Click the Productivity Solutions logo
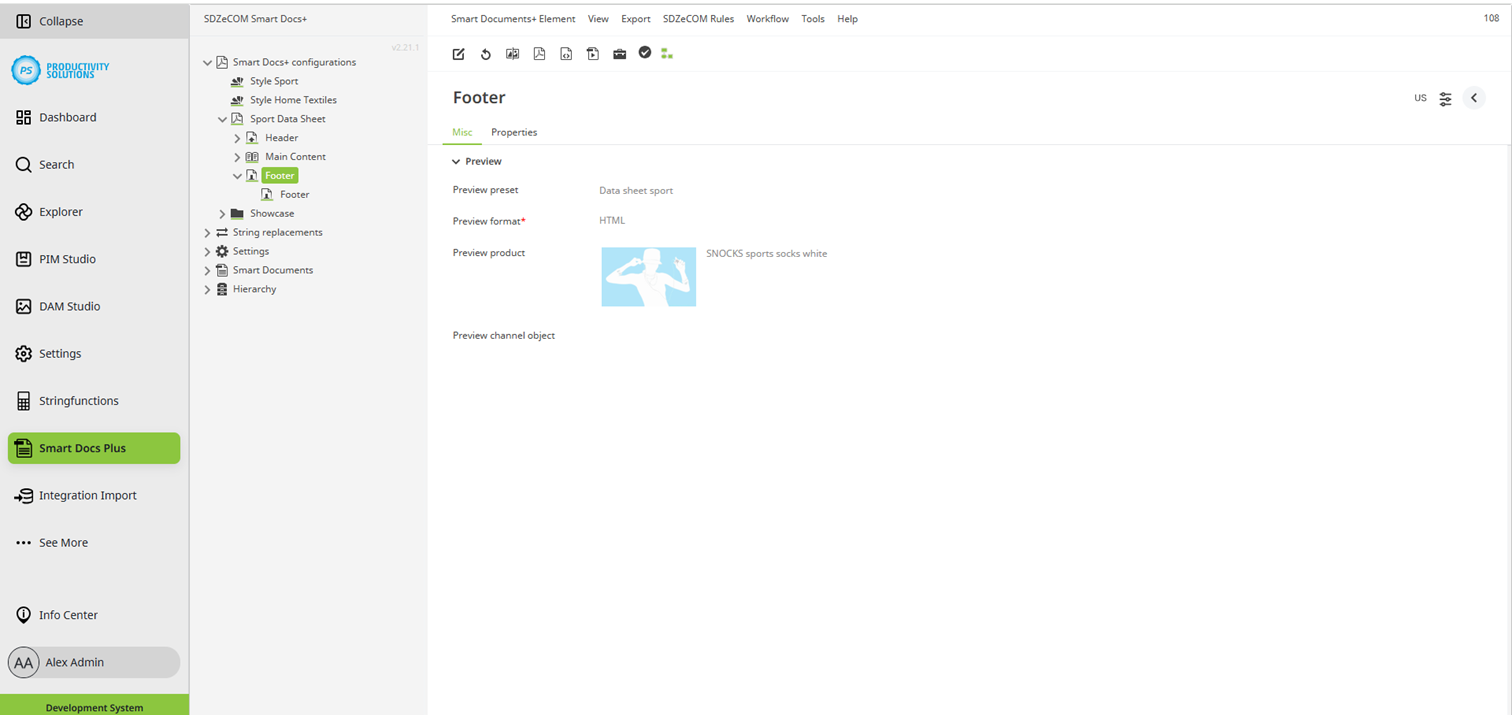 click(x=61, y=70)
